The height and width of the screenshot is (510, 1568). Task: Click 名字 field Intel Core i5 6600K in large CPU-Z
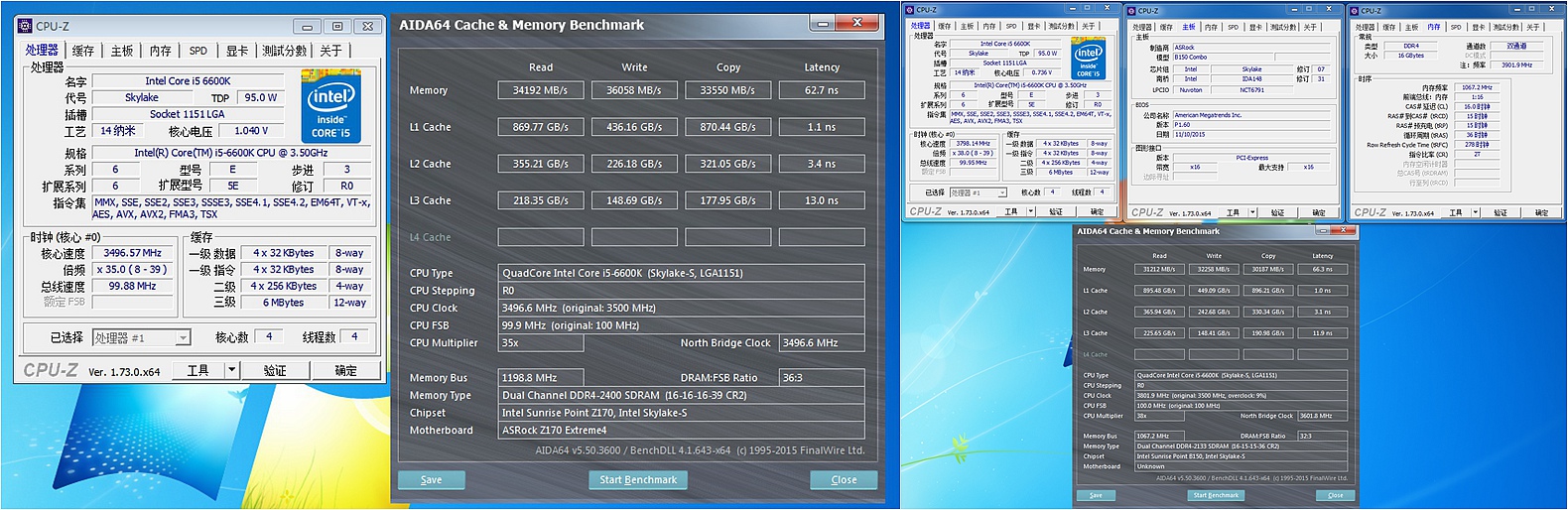189,81
